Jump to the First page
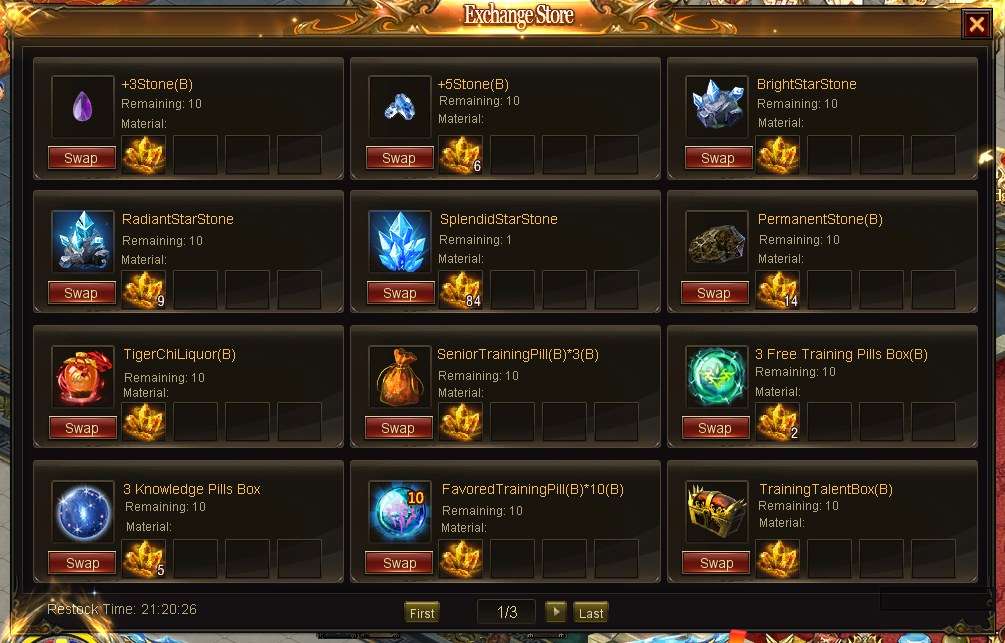Image resolution: width=1005 pixels, height=643 pixels. pyautogui.click(x=422, y=612)
